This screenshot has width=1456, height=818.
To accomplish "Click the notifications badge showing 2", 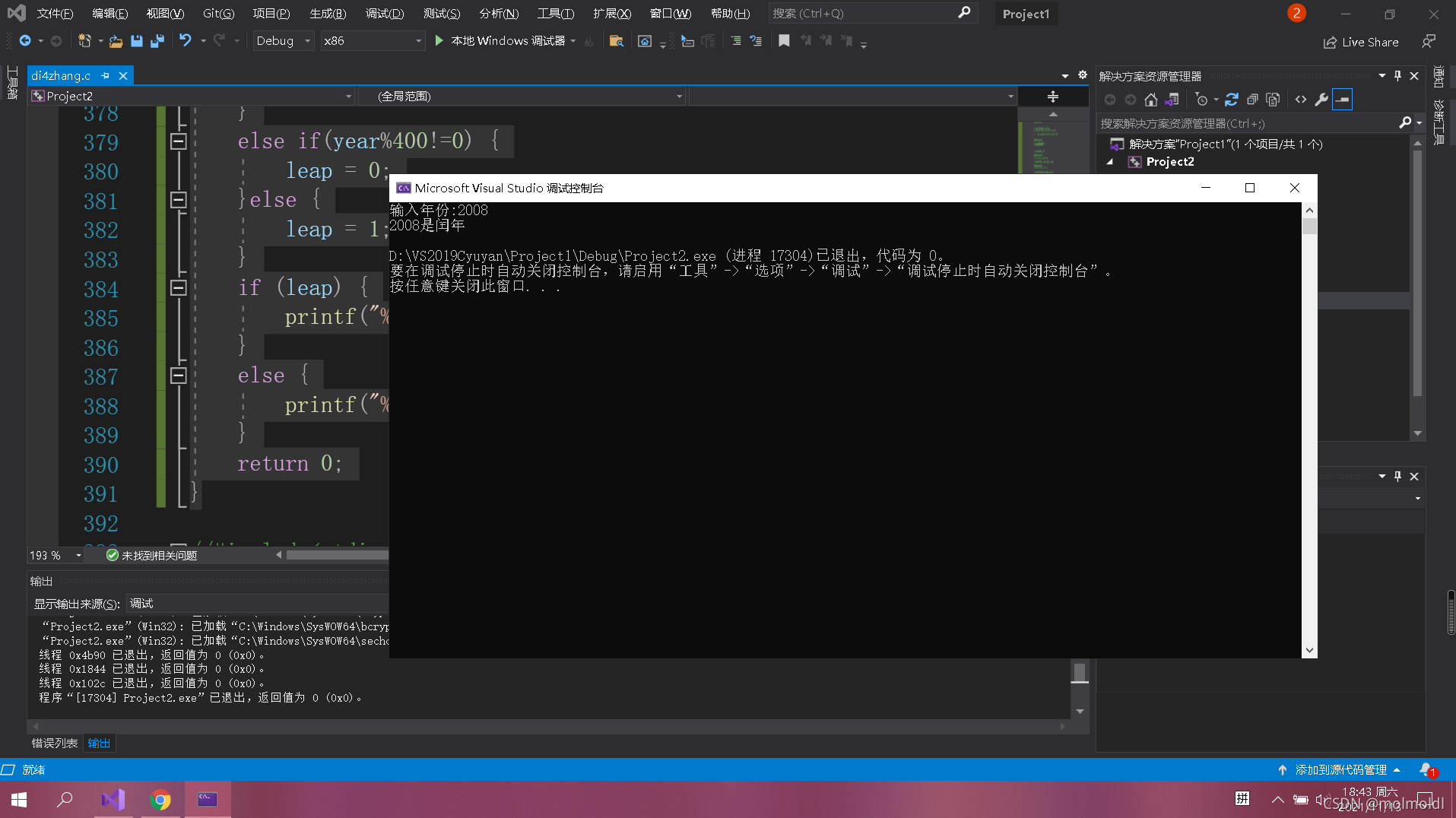I will coord(1296,13).
